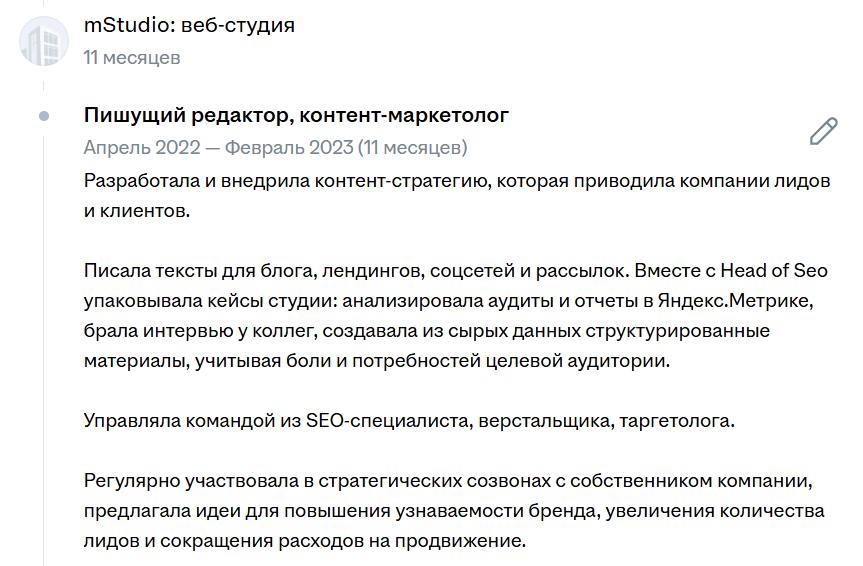Click the timeline bullet beside the job title
This screenshot has width=863, height=566.
point(44,116)
